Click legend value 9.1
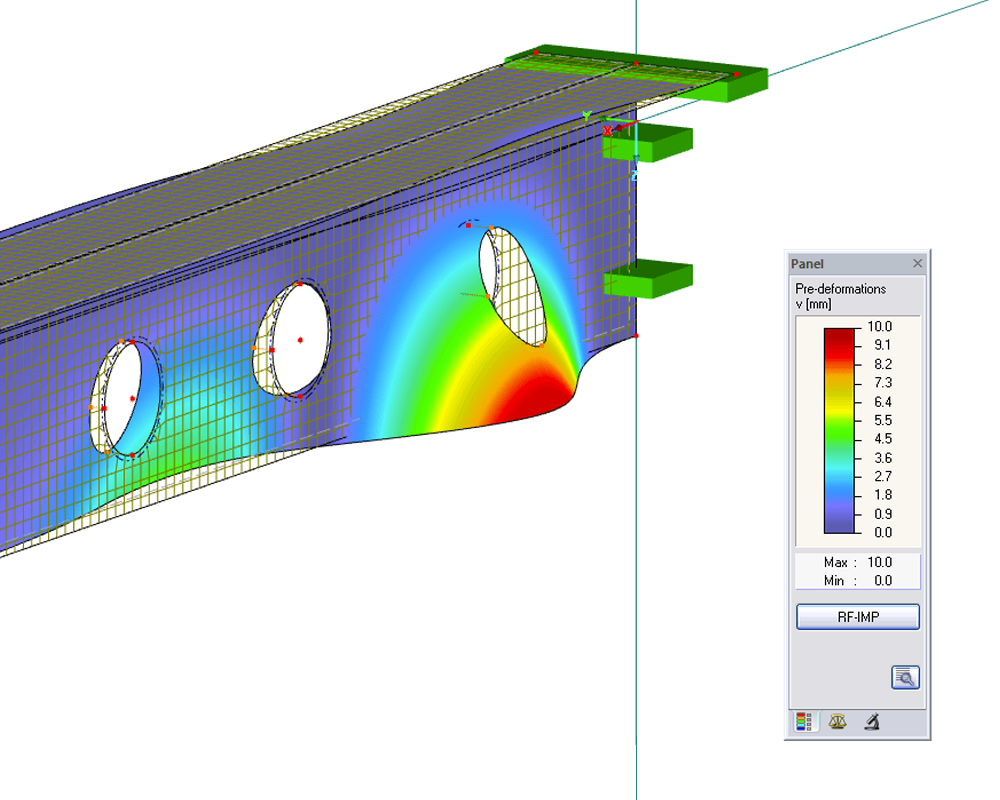Screen dimensions: 1000x800 [883, 345]
